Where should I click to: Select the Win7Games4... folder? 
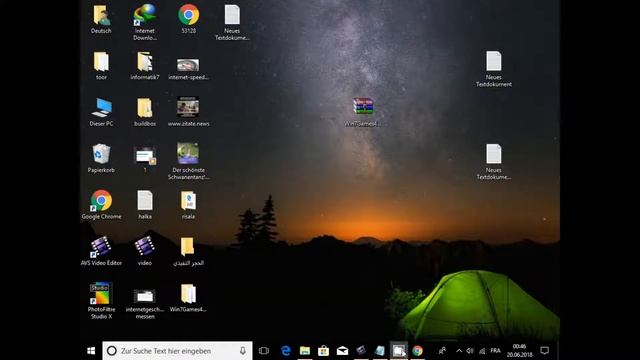[188, 293]
